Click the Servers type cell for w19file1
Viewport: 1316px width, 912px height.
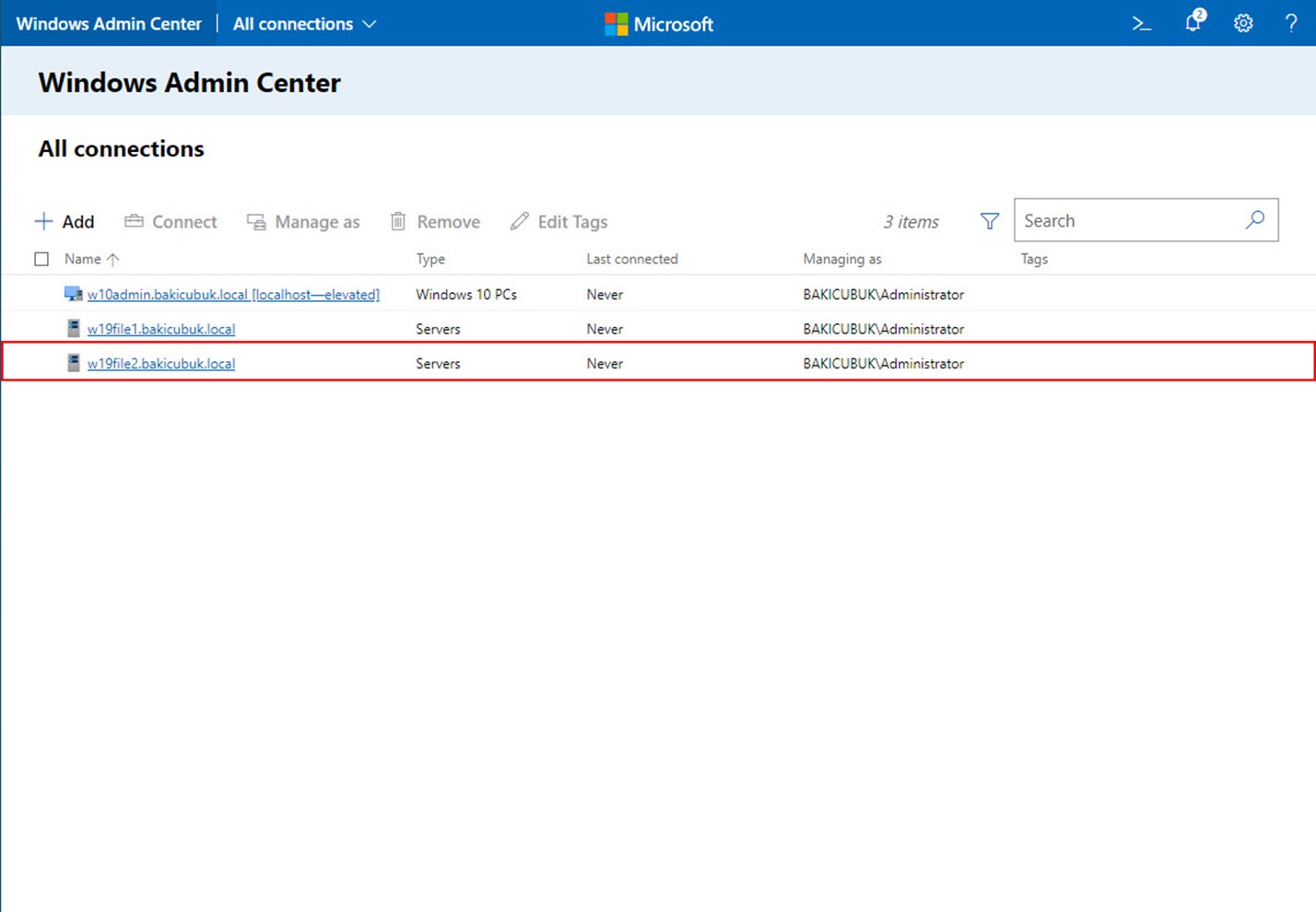tap(438, 329)
